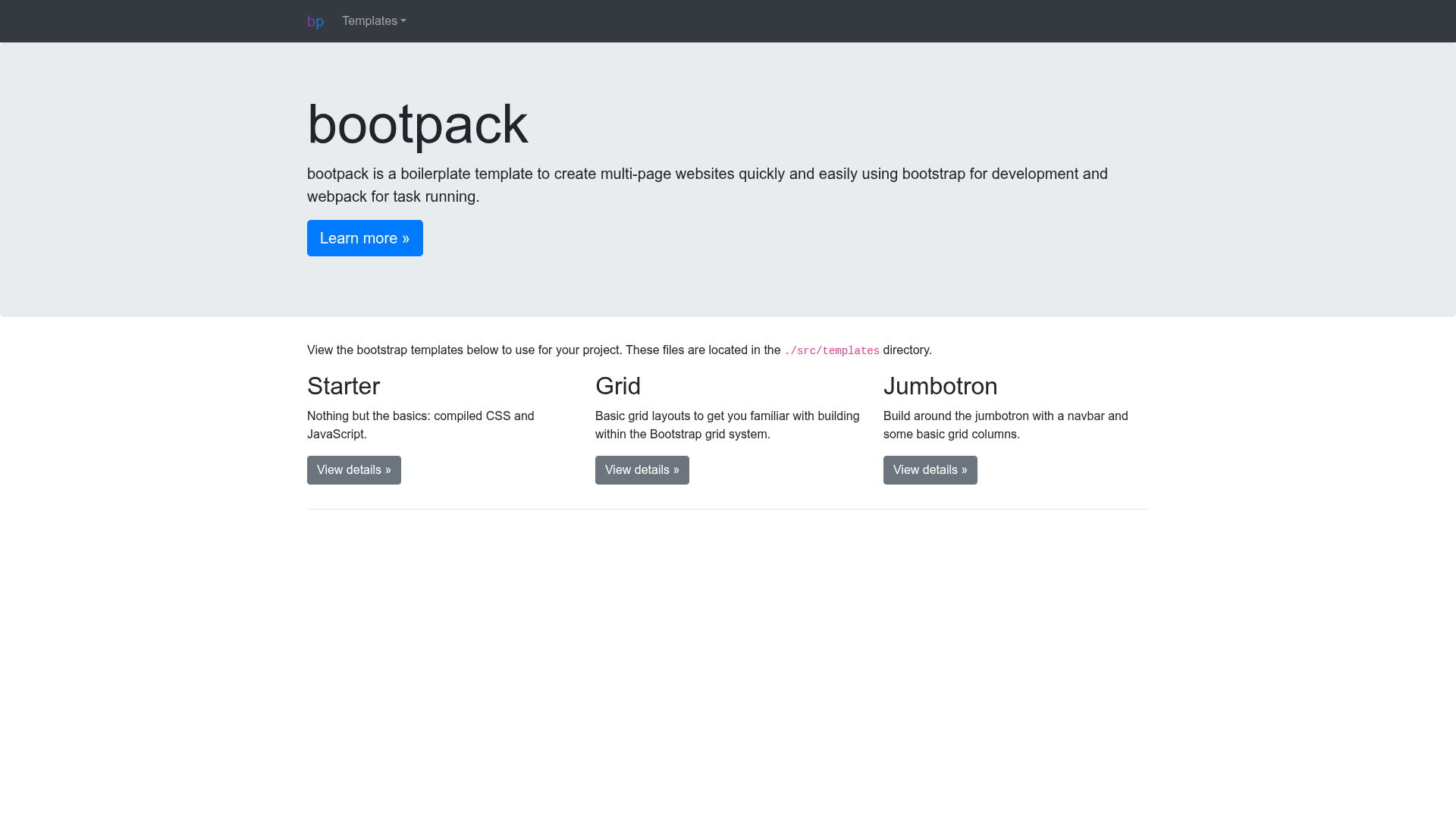The height and width of the screenshot is (819, 1456).
Task: Click the Grid heading
Action: point(618,386)
